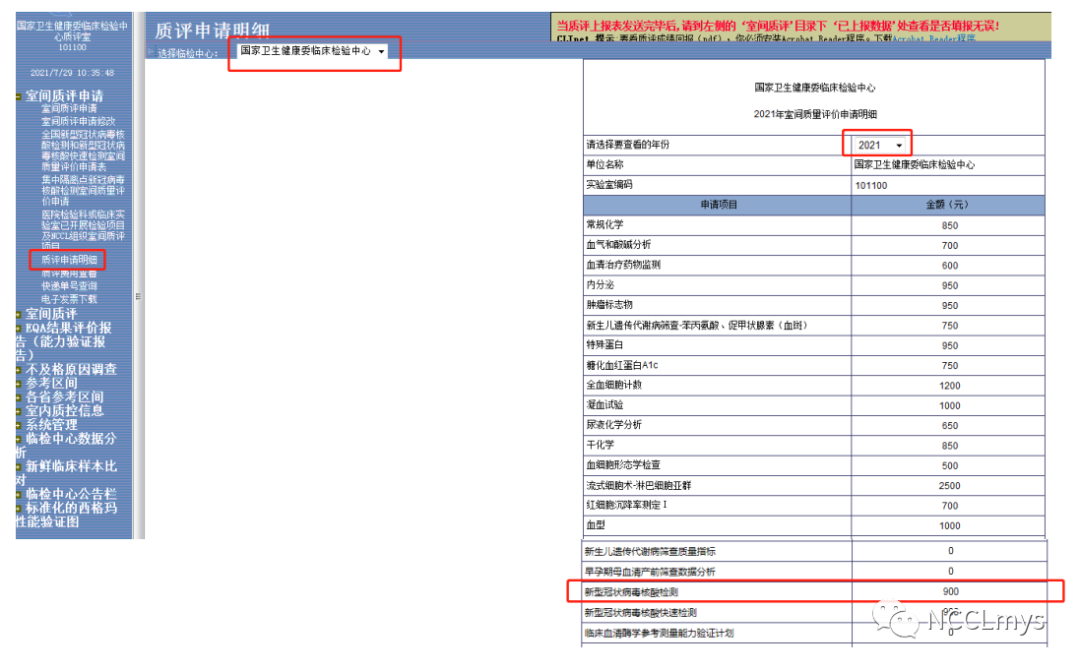The image size is (1080, 670).
Task: Click the 2500 amount for 流式细胞术
Action: (x=949, y=485)
